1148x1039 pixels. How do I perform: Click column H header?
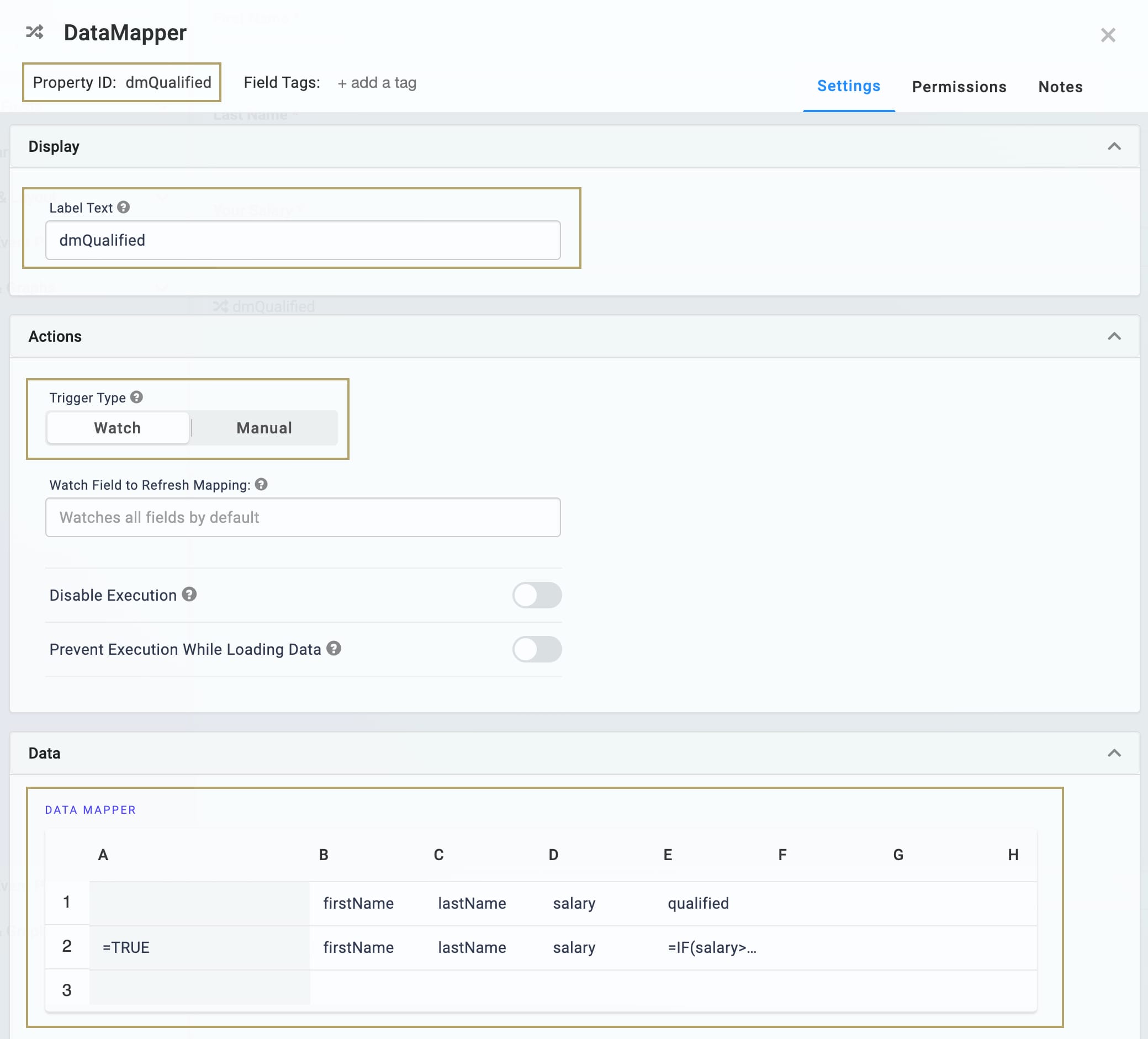click(1013, 855)
